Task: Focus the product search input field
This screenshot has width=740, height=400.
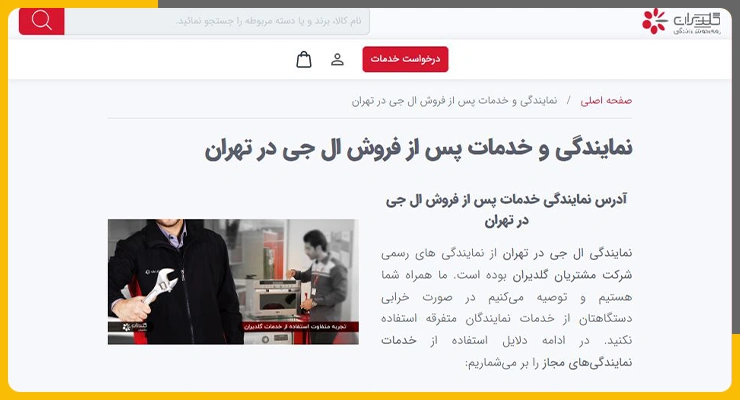Action: 217,21
